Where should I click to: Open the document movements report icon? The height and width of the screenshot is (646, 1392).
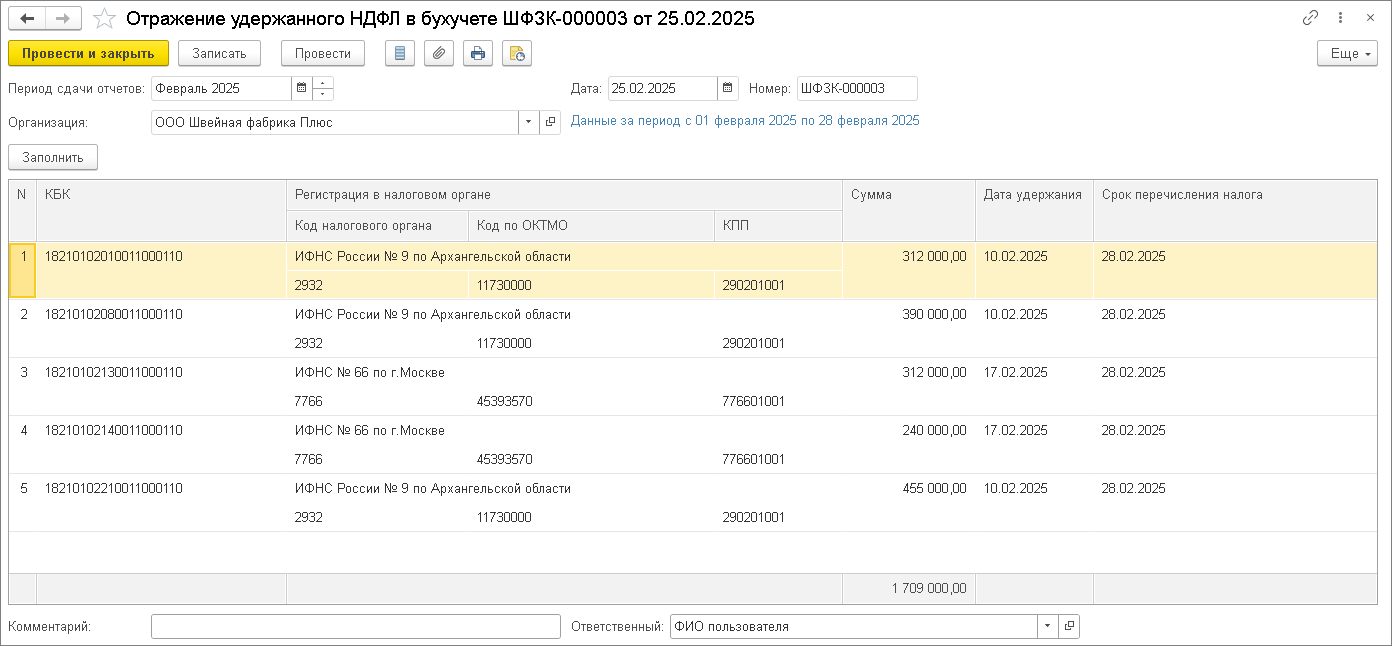(400, 53)
